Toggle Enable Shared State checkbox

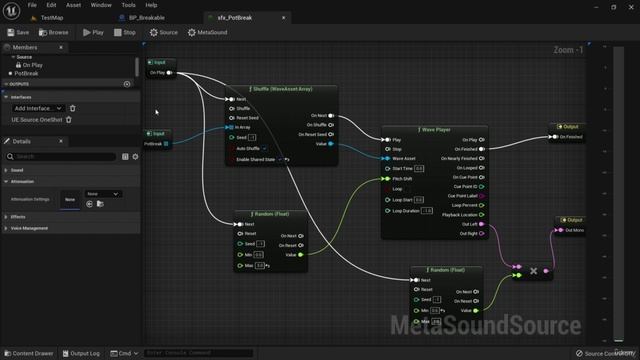tap(280, 160)
